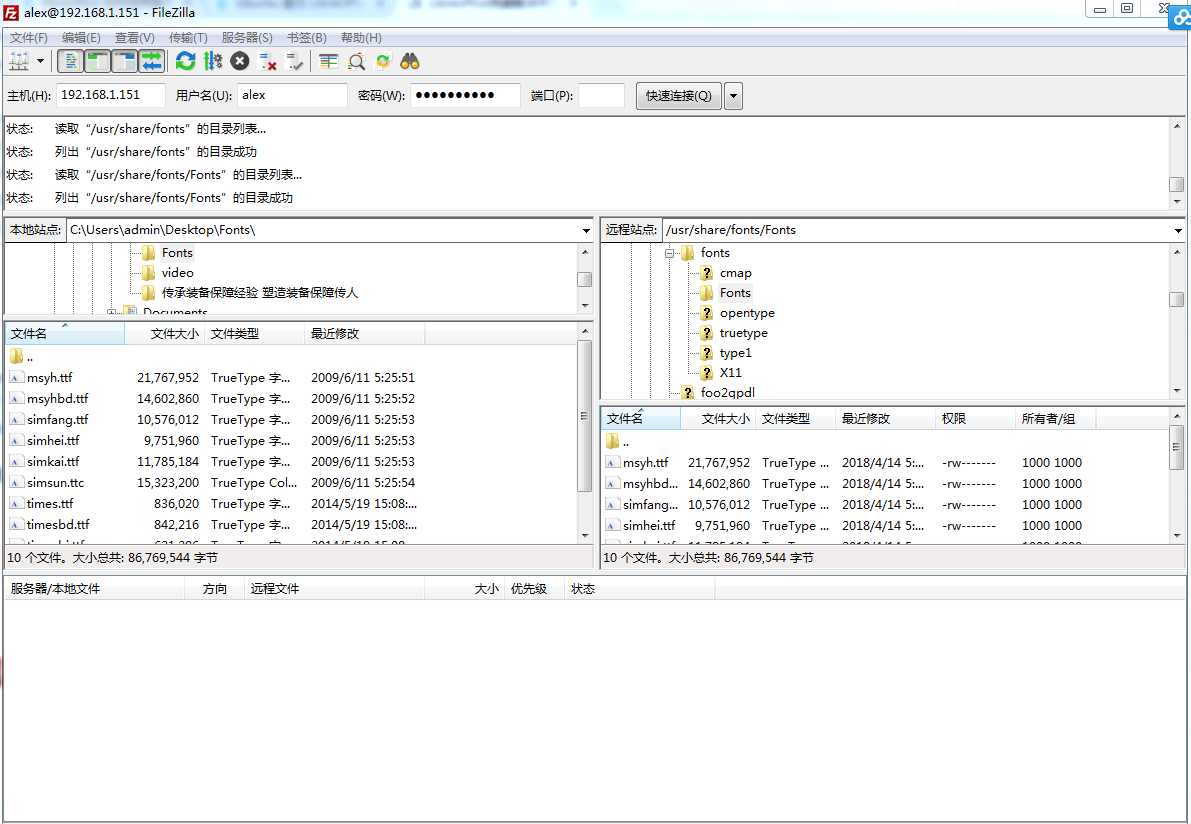Open the 服务器(S) menu
Image resolution: width=1191 pixels, height=824 pixels.
(x=247, y=37)
